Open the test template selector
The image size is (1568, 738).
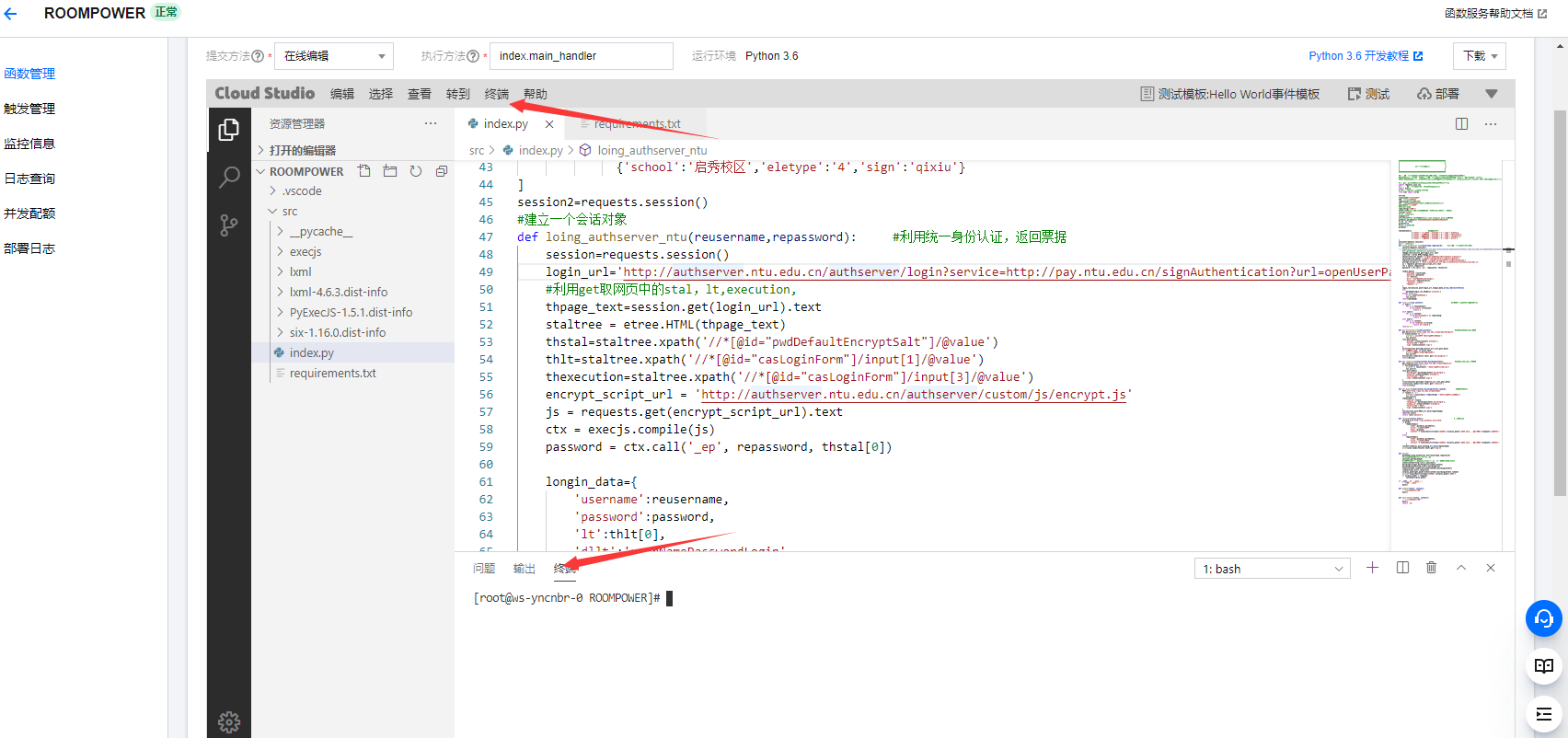click(x=1230, y=94)
